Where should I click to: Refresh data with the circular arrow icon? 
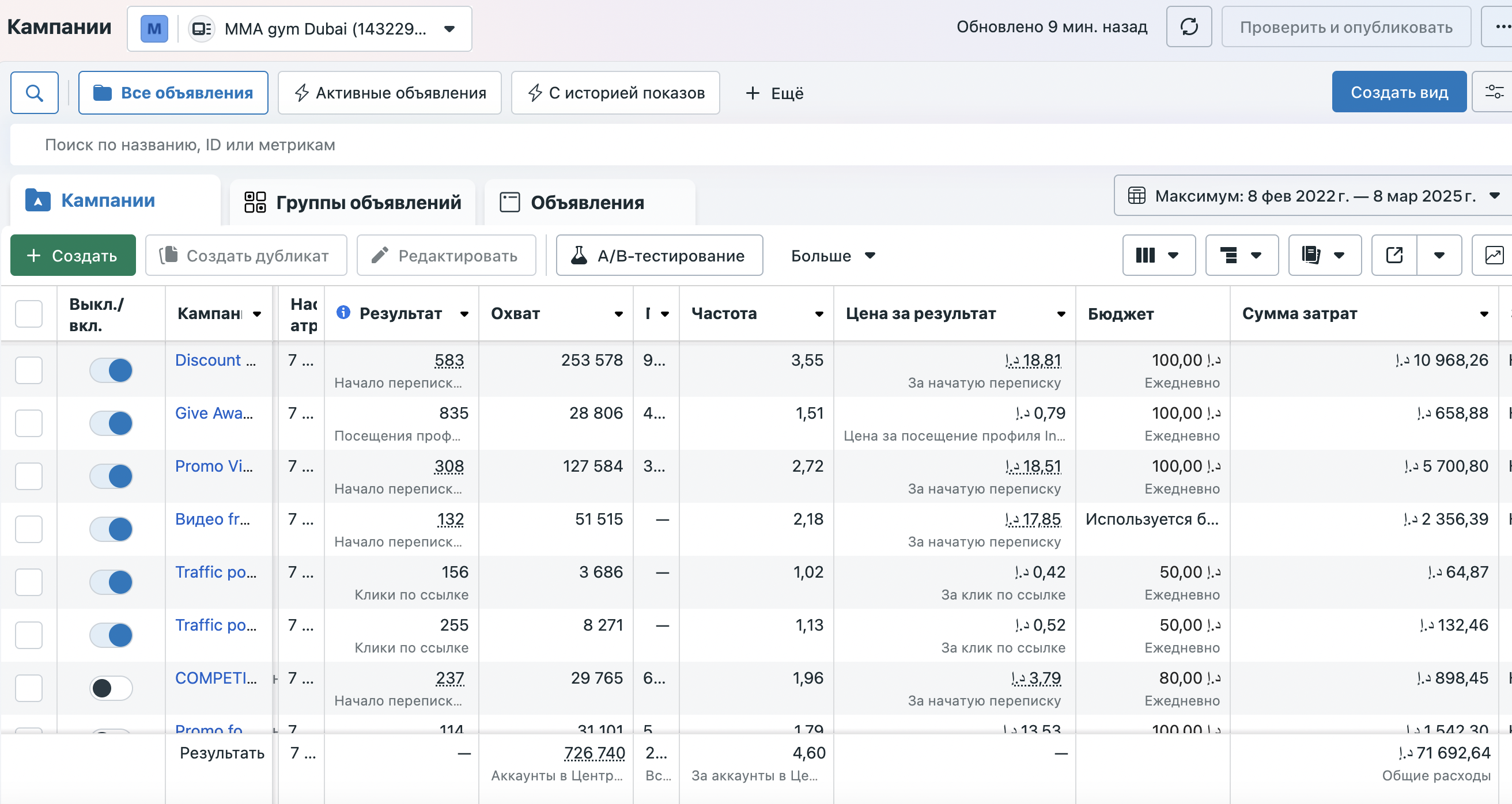pyautogui.click(x=1189, y=27)
